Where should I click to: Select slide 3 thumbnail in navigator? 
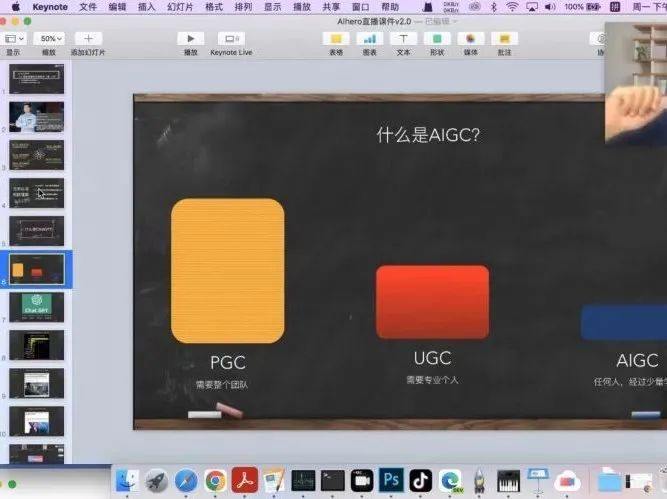[37, 155]
